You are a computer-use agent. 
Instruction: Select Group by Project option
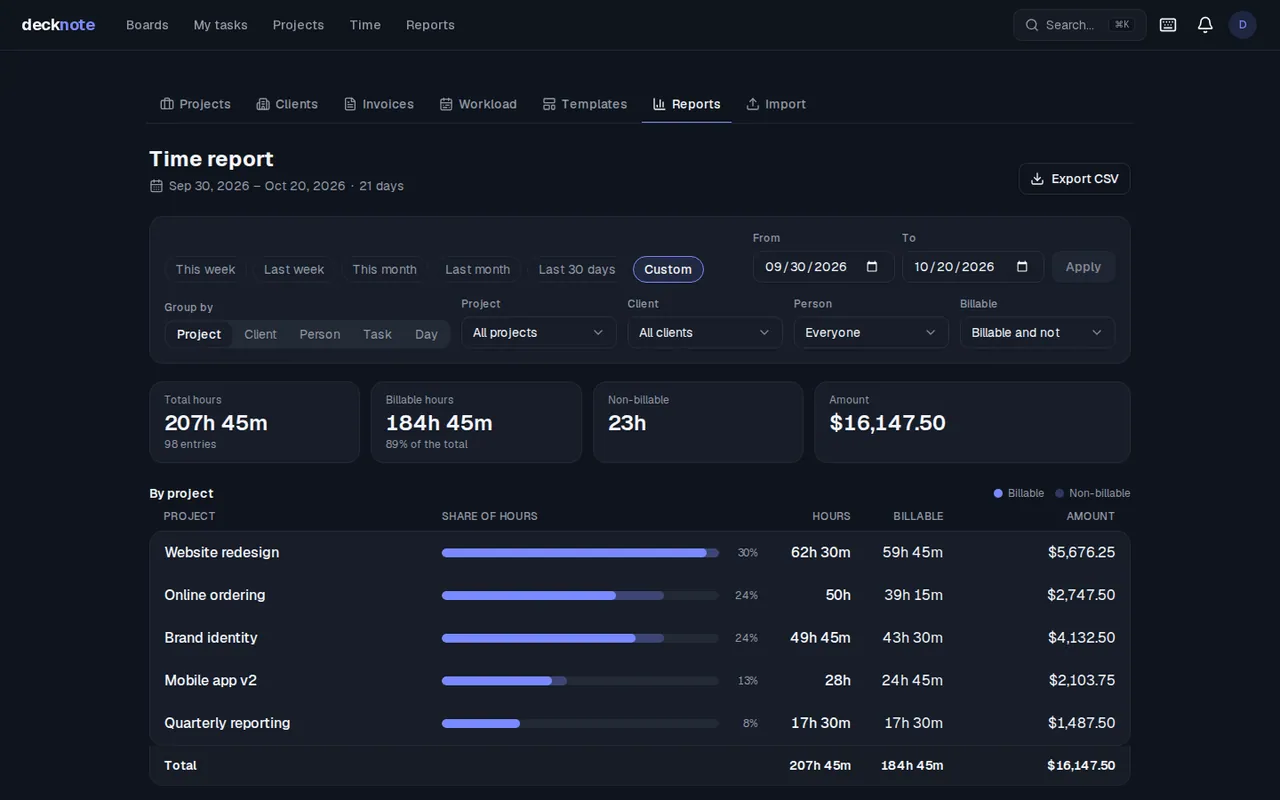199,334
